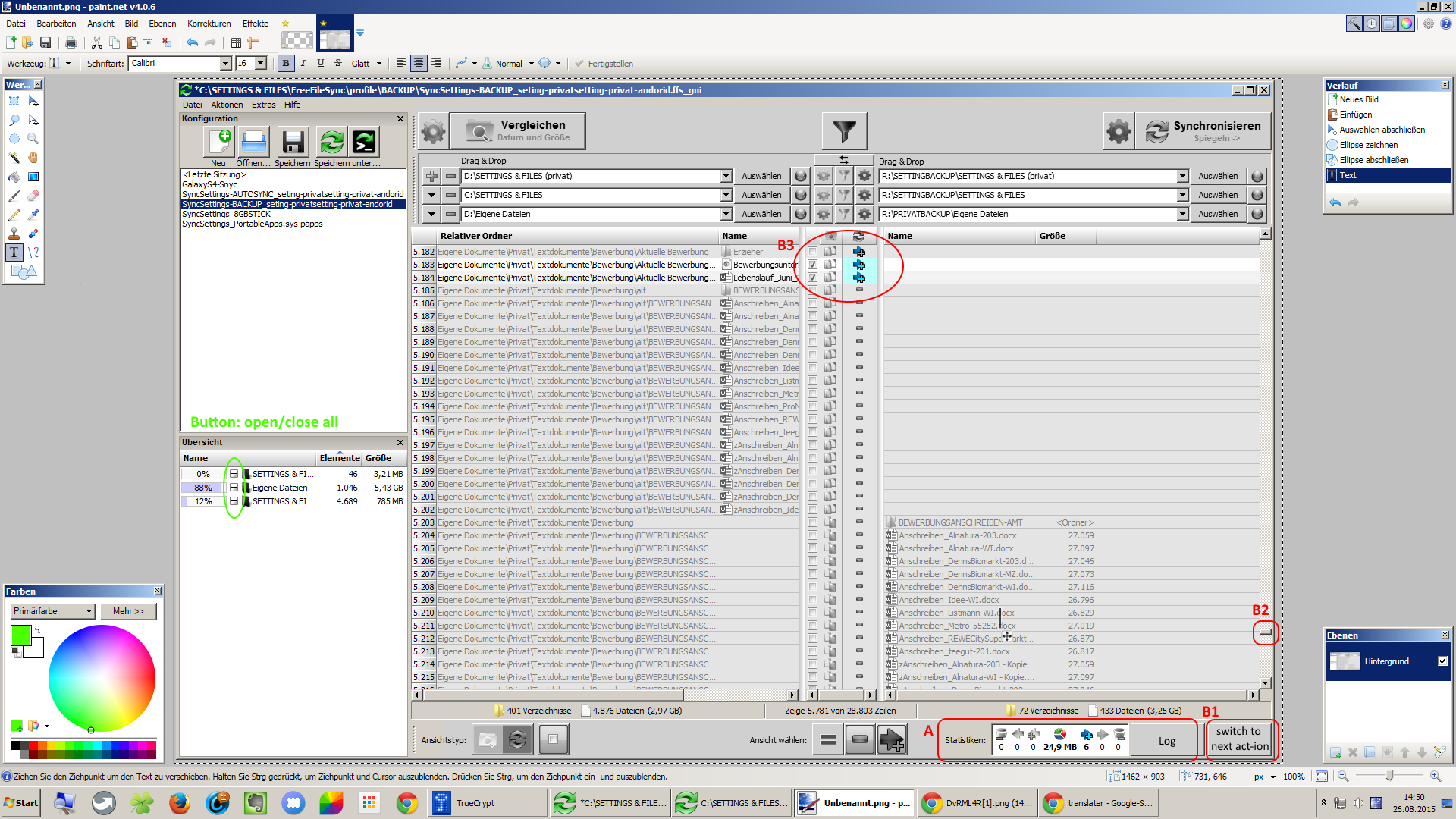Viewport: 1456px width, 819px height.
Task: Open the Ansicht menu
Action: 101,24
